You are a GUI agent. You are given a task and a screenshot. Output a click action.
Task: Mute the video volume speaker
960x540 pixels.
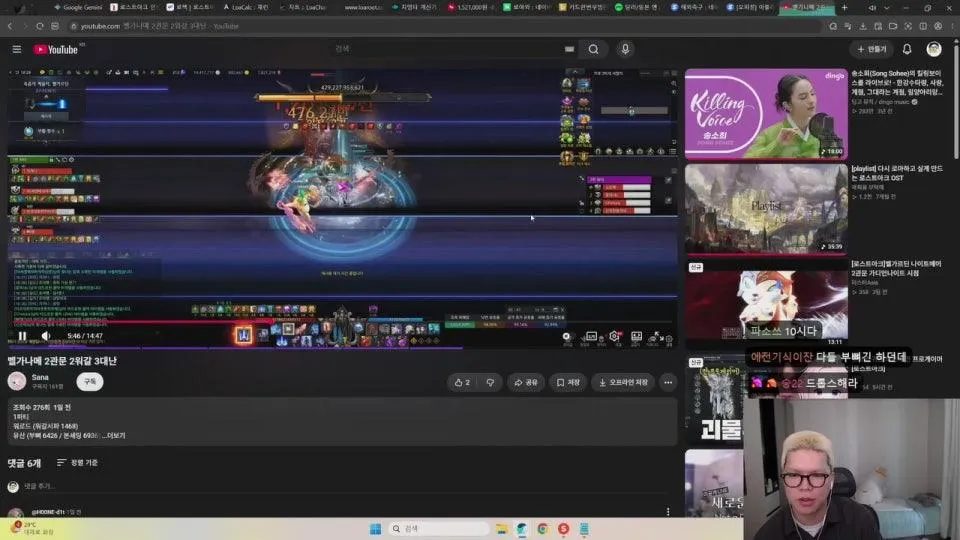click(46, 336)
